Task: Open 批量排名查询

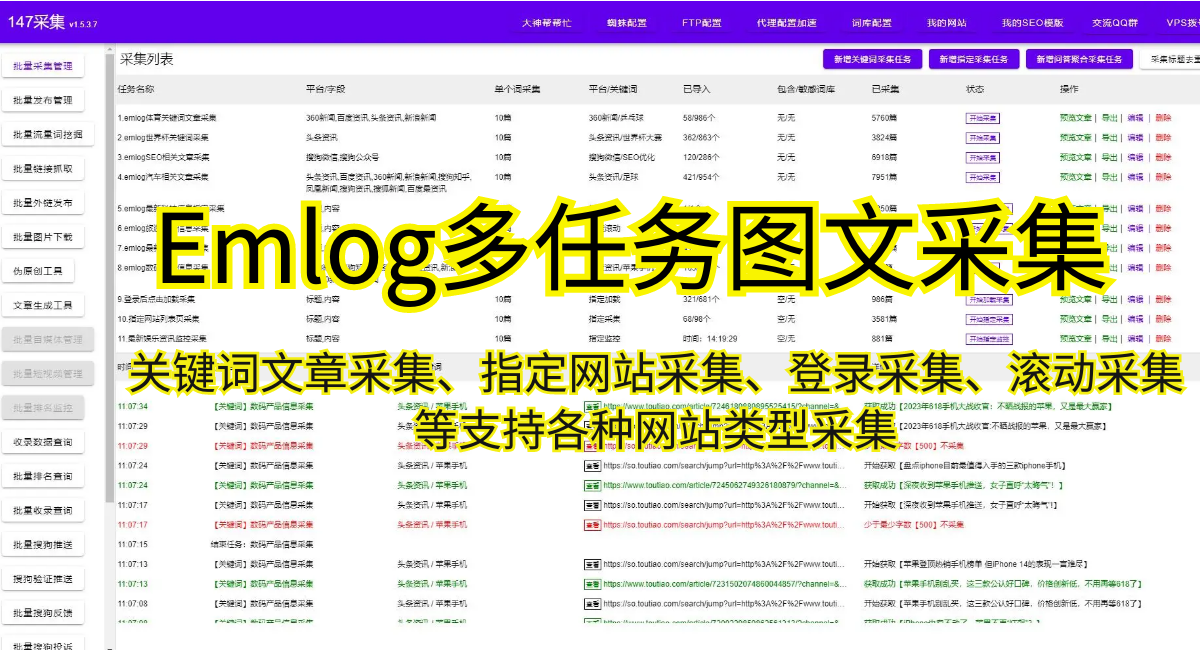Action: click(x=43, y=476)
